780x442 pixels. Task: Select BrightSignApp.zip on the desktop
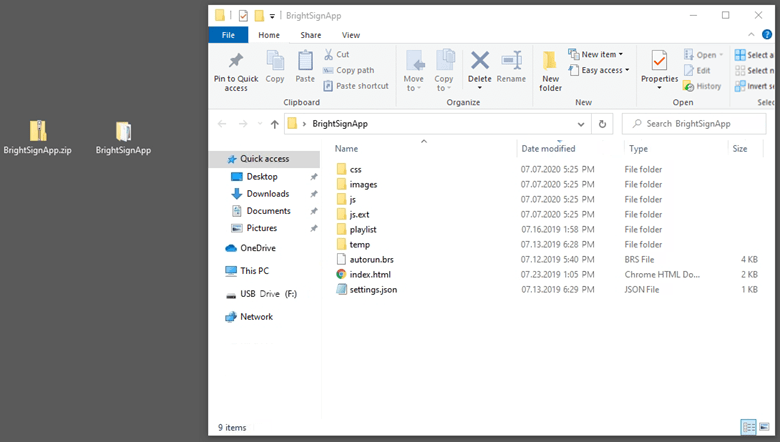[37, 138]
